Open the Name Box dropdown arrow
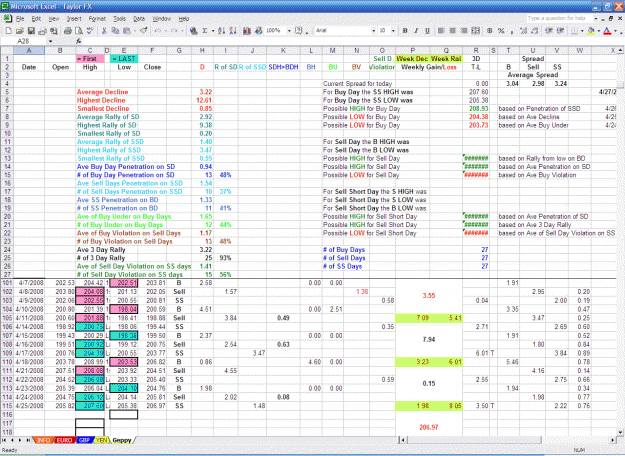Viewport: 625px width, 456px height. click(50, 41)
